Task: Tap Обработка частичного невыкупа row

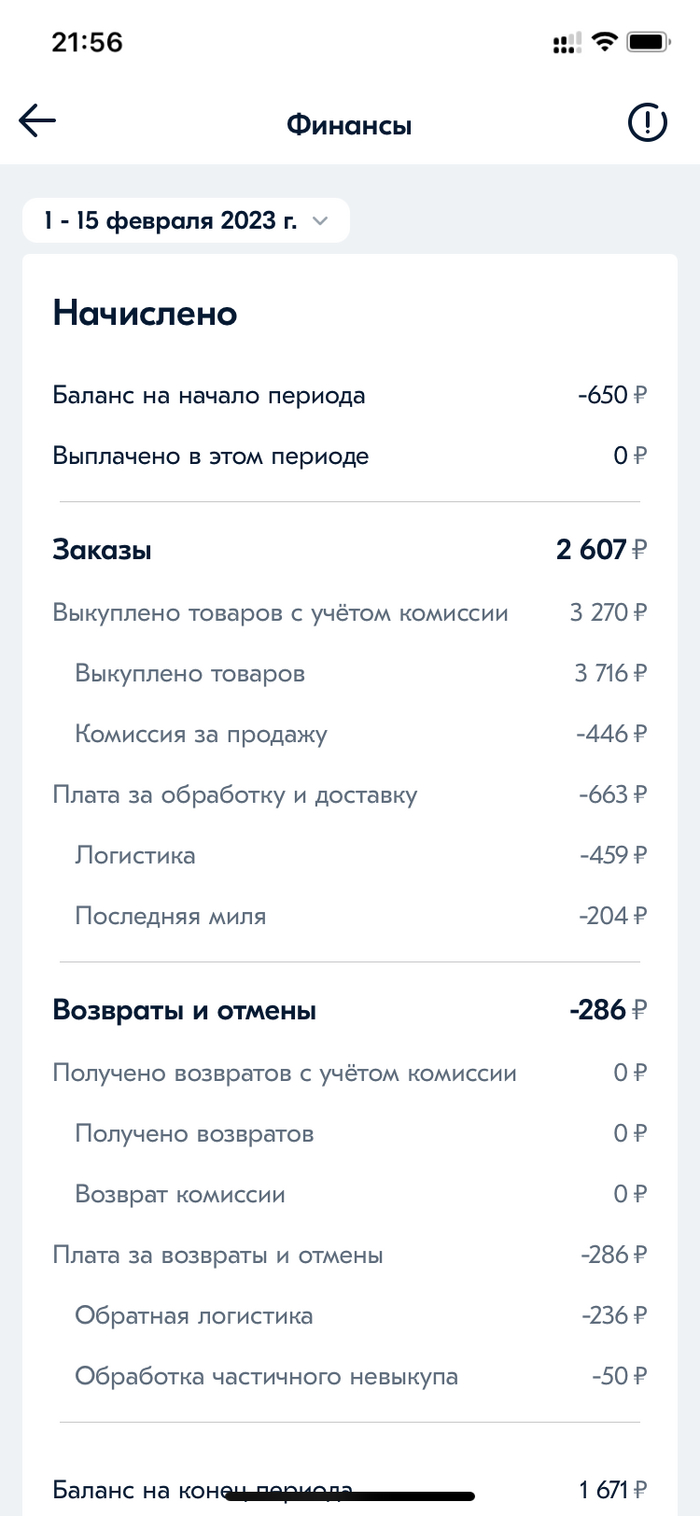Action: (x=266, y=1376)
